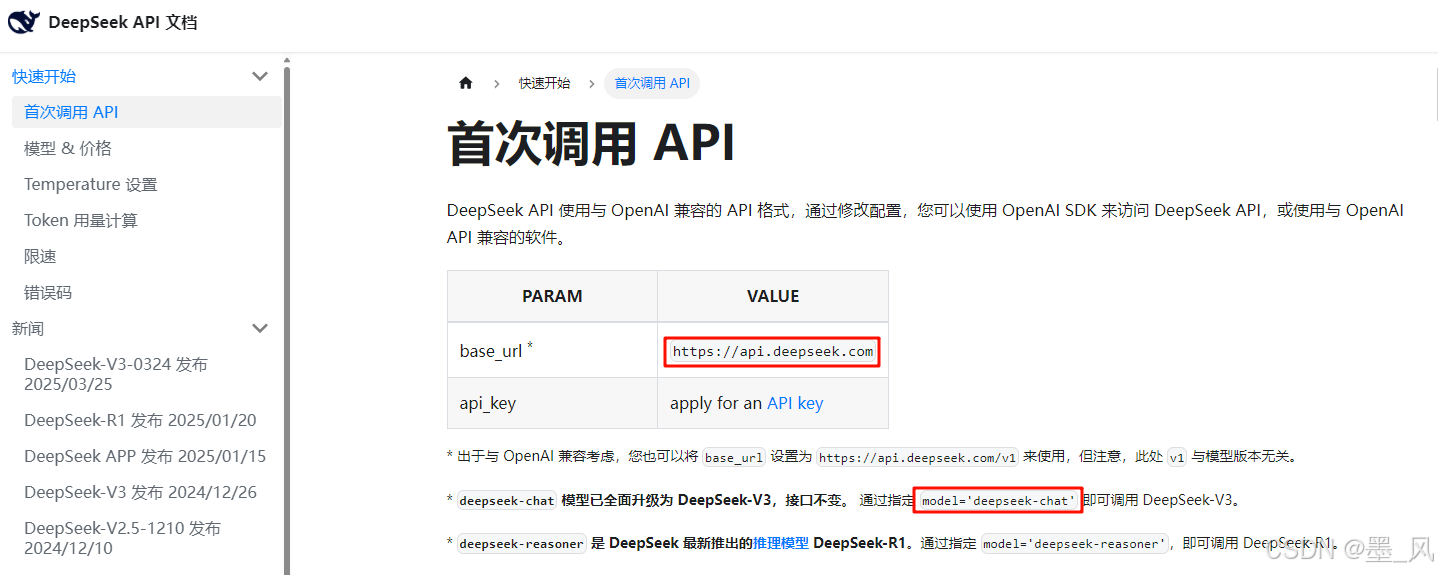Viewport: 1438px width, 575px height.
Task: Click the sidebar vertical scrollbar
Action: [x=287, y=318]
